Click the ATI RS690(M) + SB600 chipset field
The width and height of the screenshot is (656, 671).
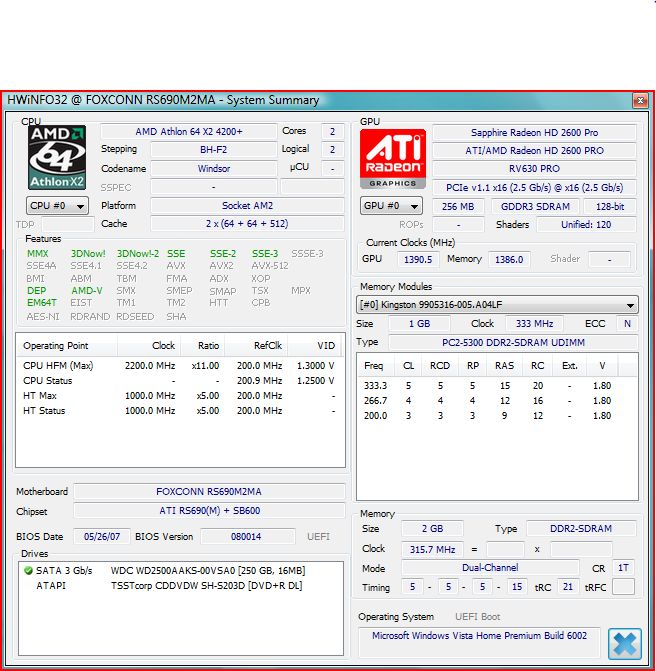[x=209, y=511]
